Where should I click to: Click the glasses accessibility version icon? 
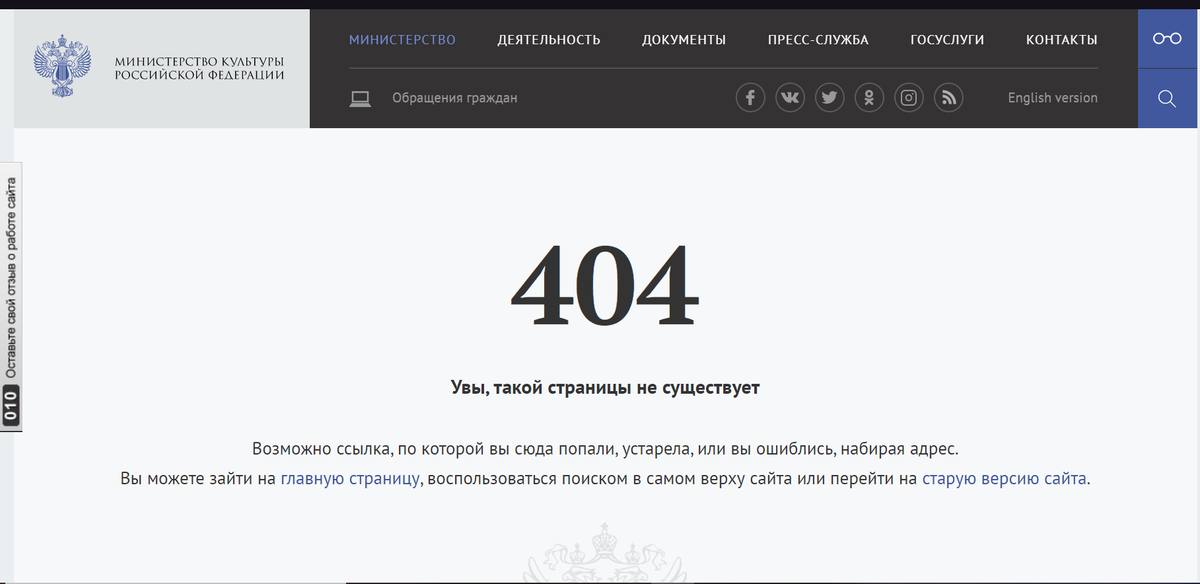pyautogui.click(x=1167, y=39)
